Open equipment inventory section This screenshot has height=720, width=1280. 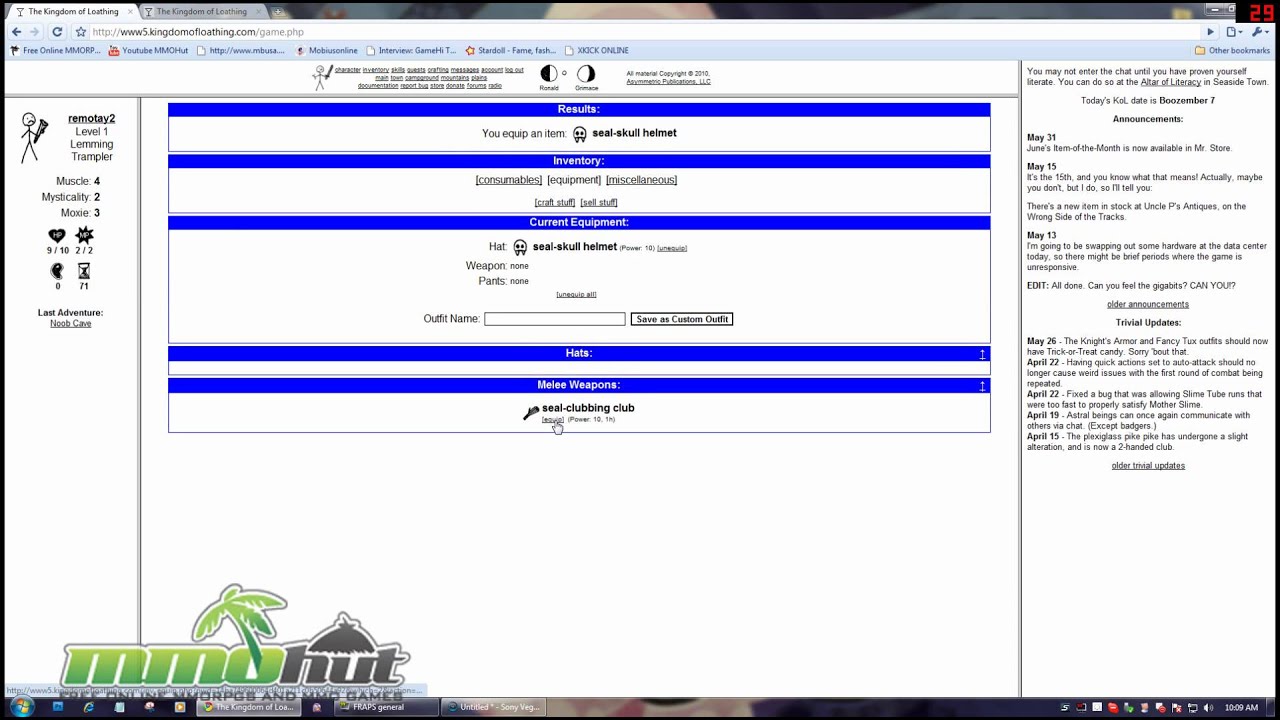(x=574, y=180)
